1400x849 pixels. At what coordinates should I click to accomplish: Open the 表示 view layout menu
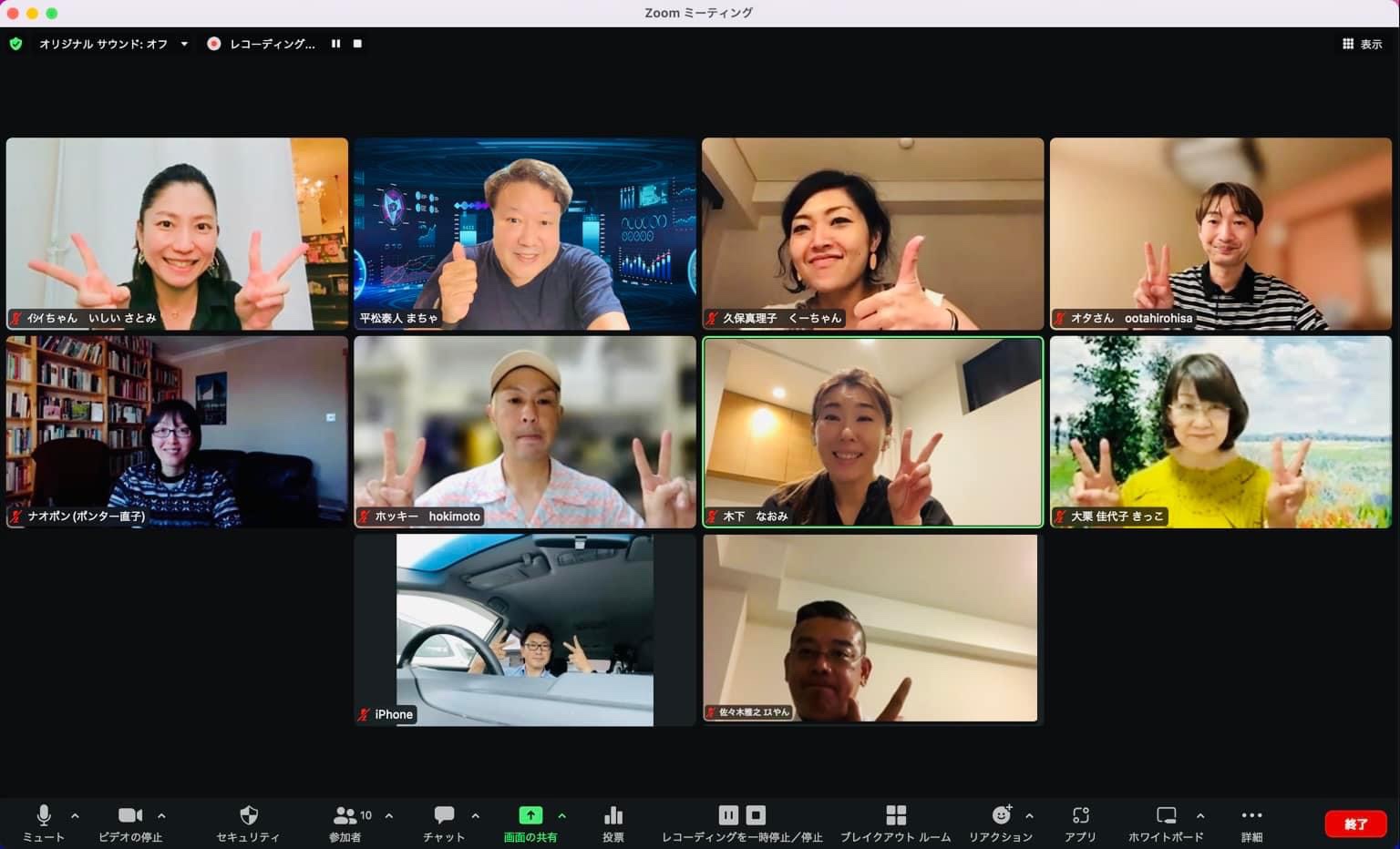(1362, 44)
